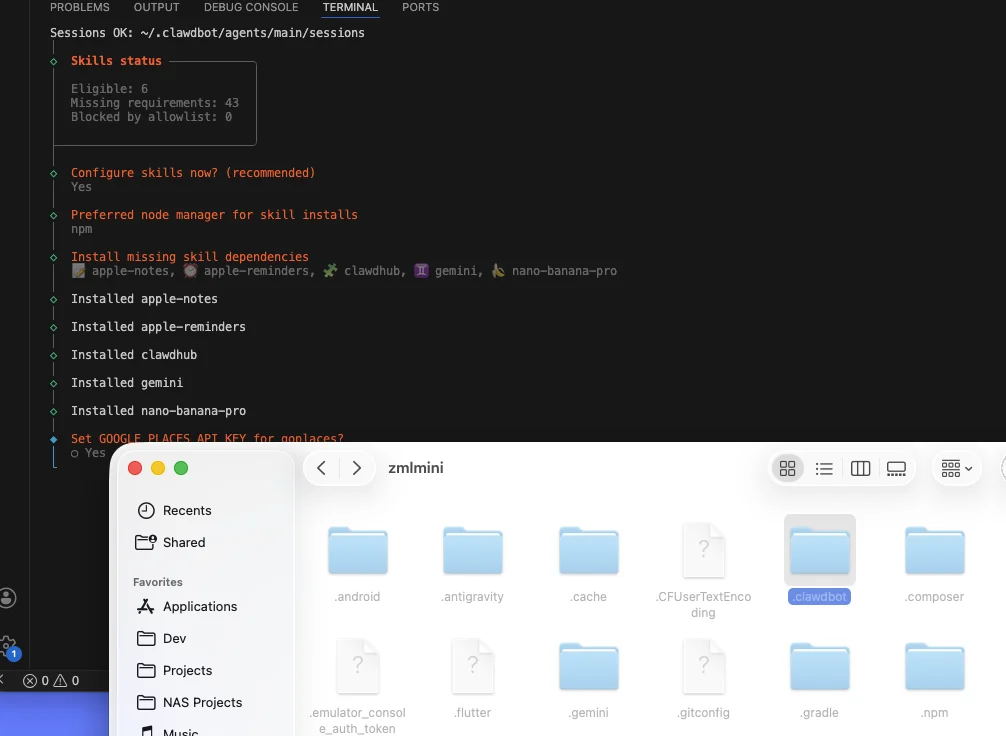Select the .gradle folder icon
Screen dimensions: 1006x736
(820, 667)
